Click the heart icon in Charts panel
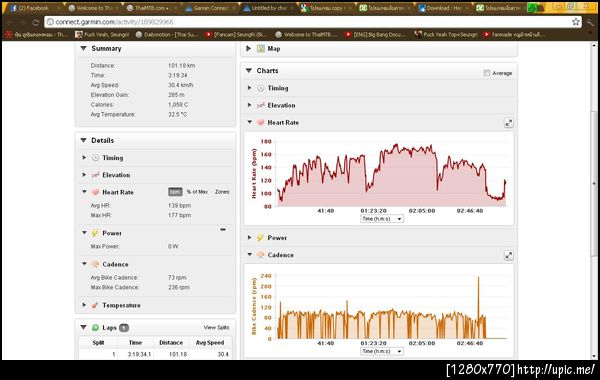 click(x=261, y=122)
